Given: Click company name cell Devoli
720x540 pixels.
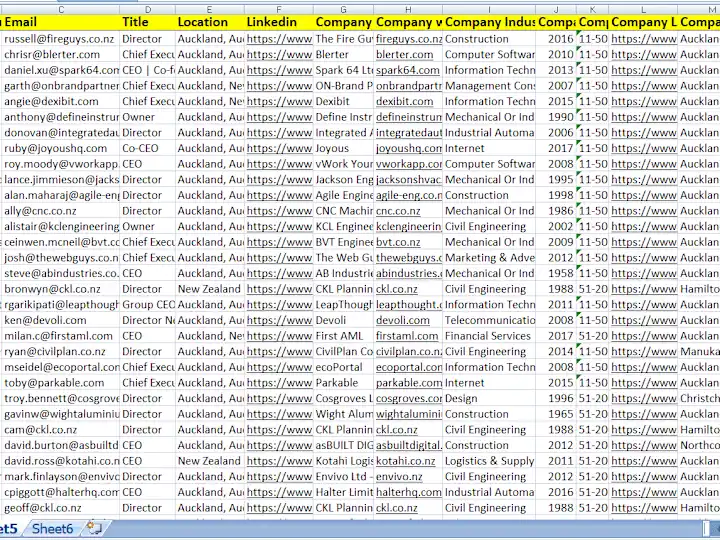Looking at the screenshot, I should [343, 320].
